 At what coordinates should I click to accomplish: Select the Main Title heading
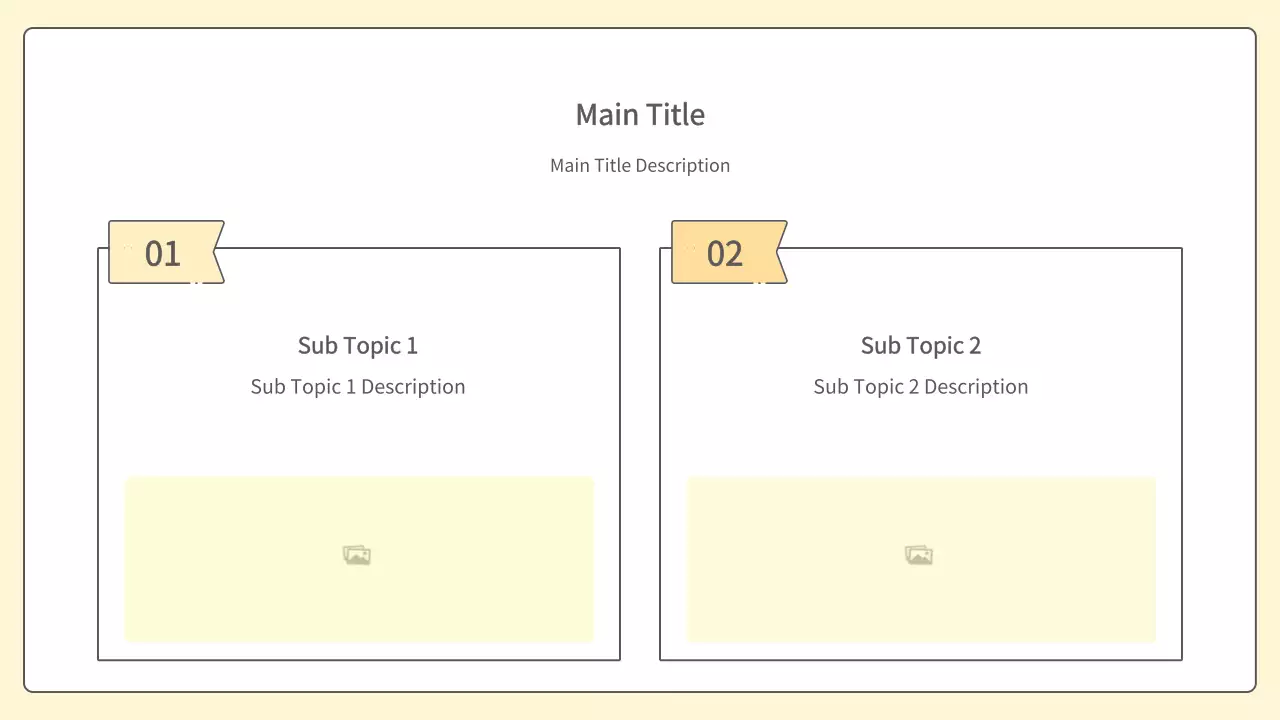click(640, 115)
